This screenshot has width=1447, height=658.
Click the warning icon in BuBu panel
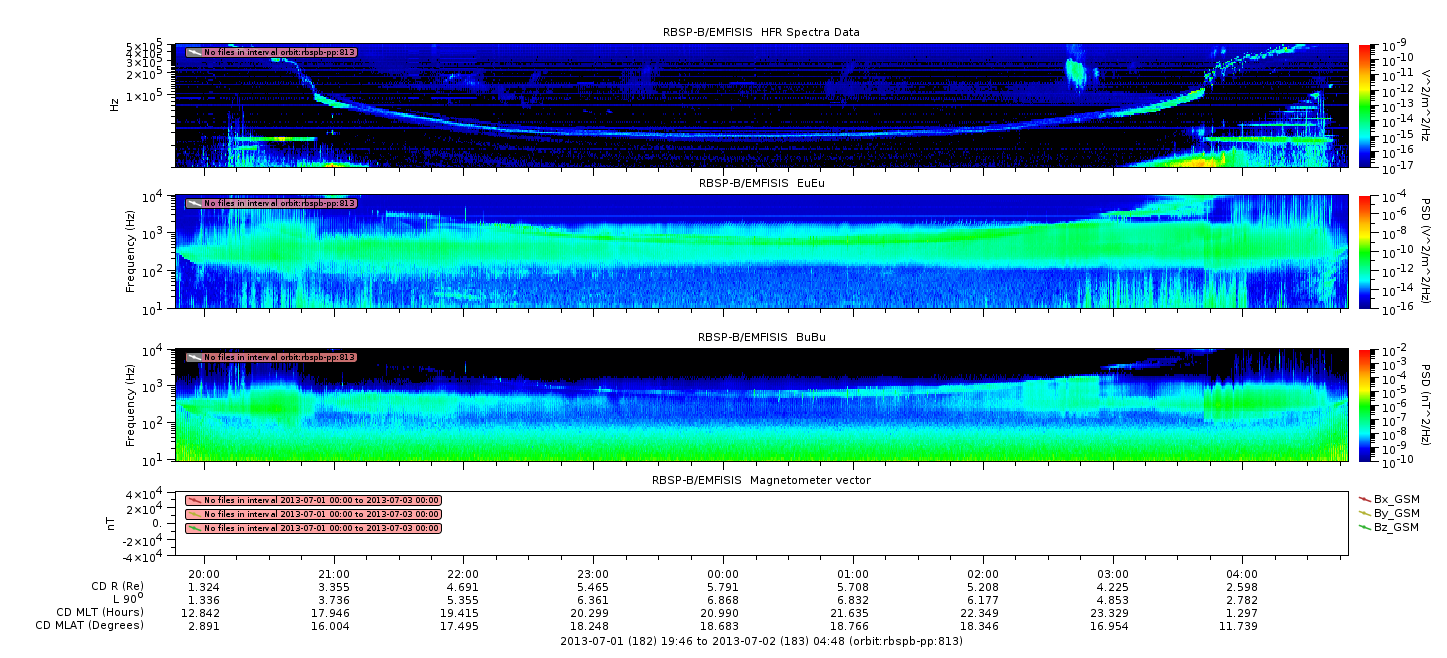194,357
